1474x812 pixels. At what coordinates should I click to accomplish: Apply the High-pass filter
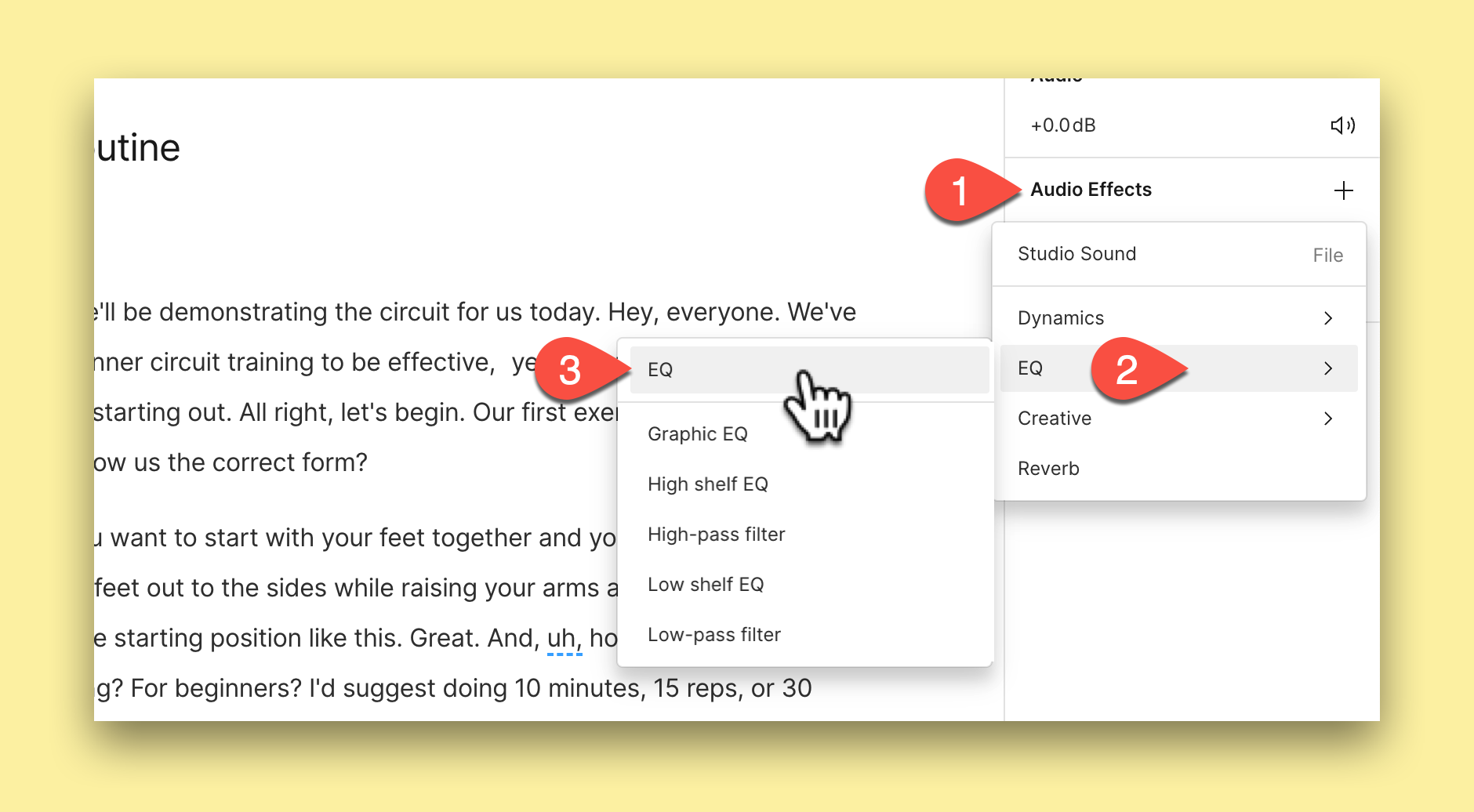click(810, 535)
